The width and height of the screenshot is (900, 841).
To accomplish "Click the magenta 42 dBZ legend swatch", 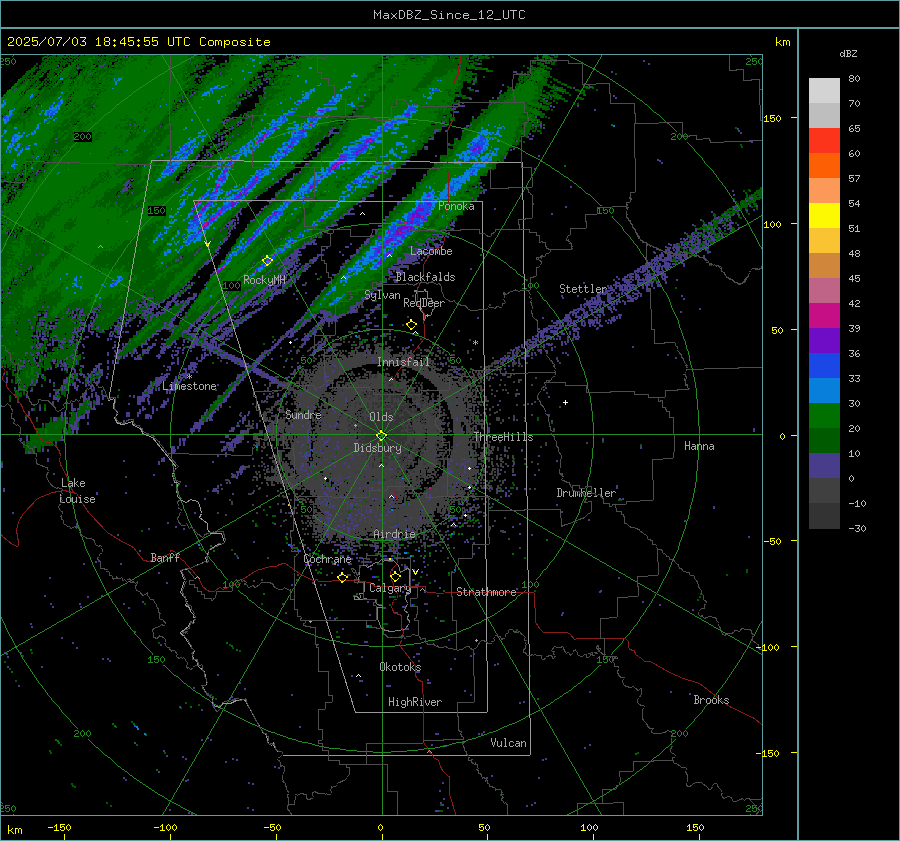I will (824, 316).
